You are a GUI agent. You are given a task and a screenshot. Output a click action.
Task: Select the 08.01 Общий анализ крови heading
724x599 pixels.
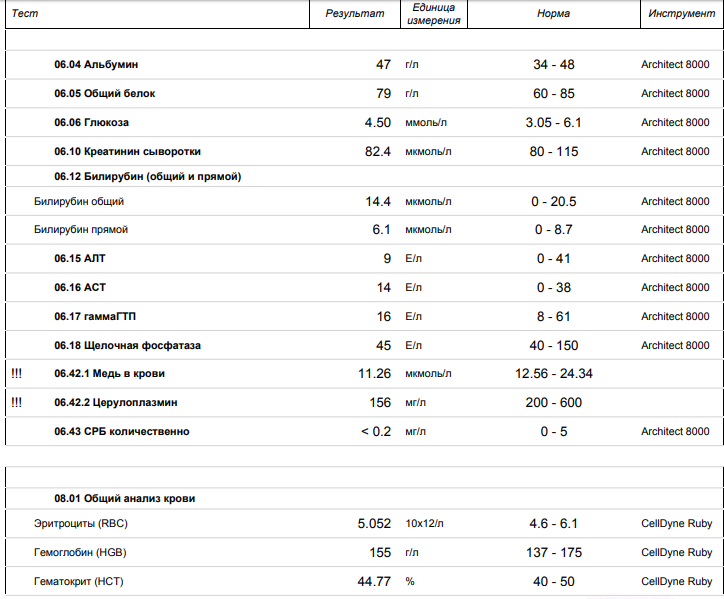125,497
